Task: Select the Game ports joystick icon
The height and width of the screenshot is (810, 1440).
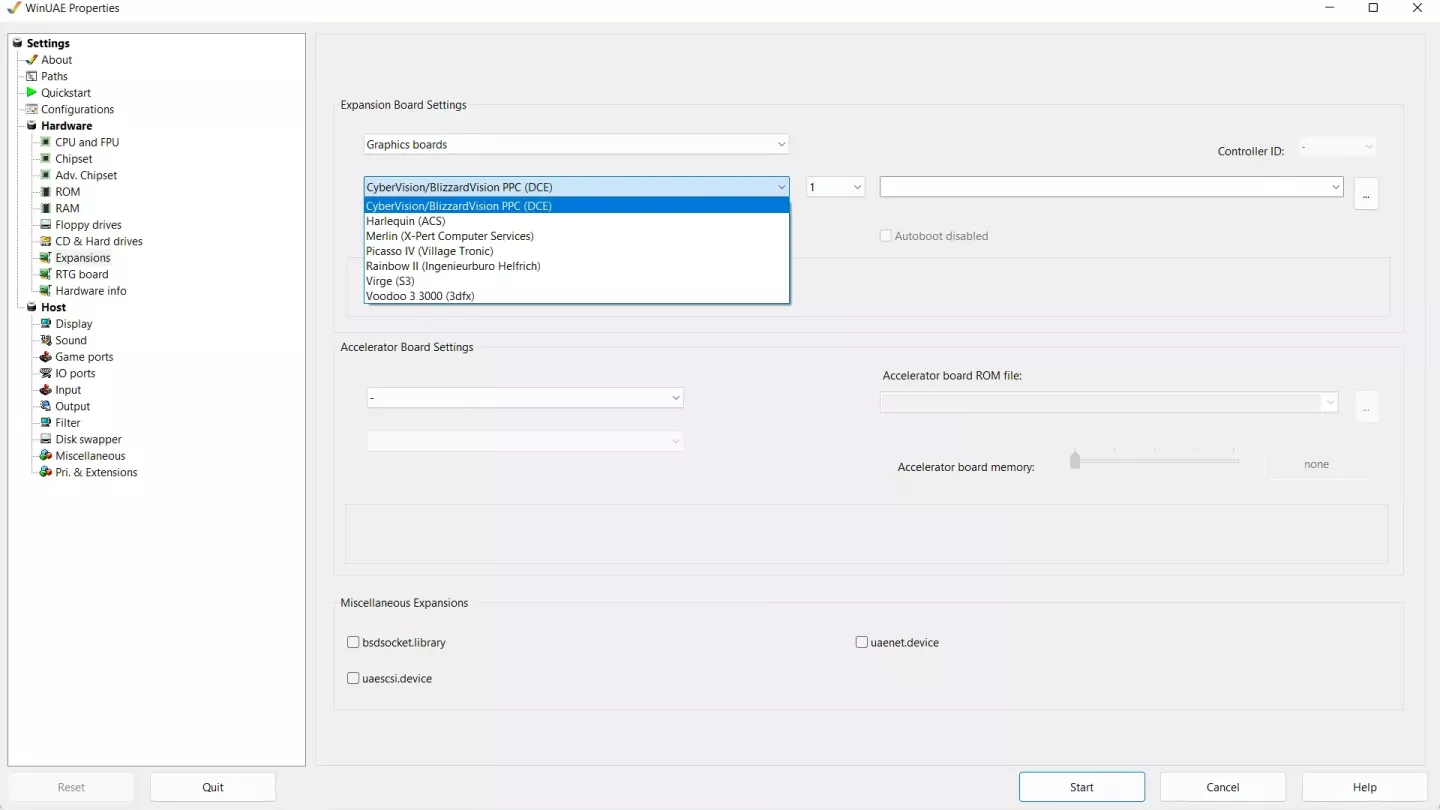Action: [45, 357]
